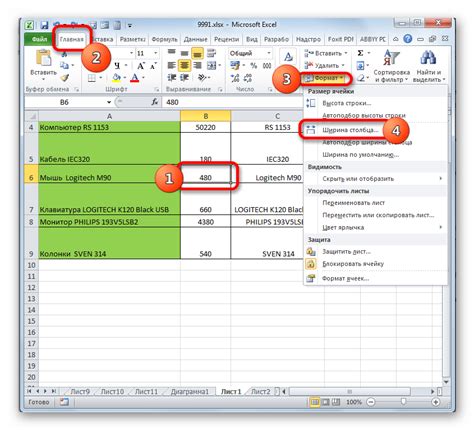Open Скрыть или отобразить submenu
This screenshot has width=474, height=430.
coord(375,179)
